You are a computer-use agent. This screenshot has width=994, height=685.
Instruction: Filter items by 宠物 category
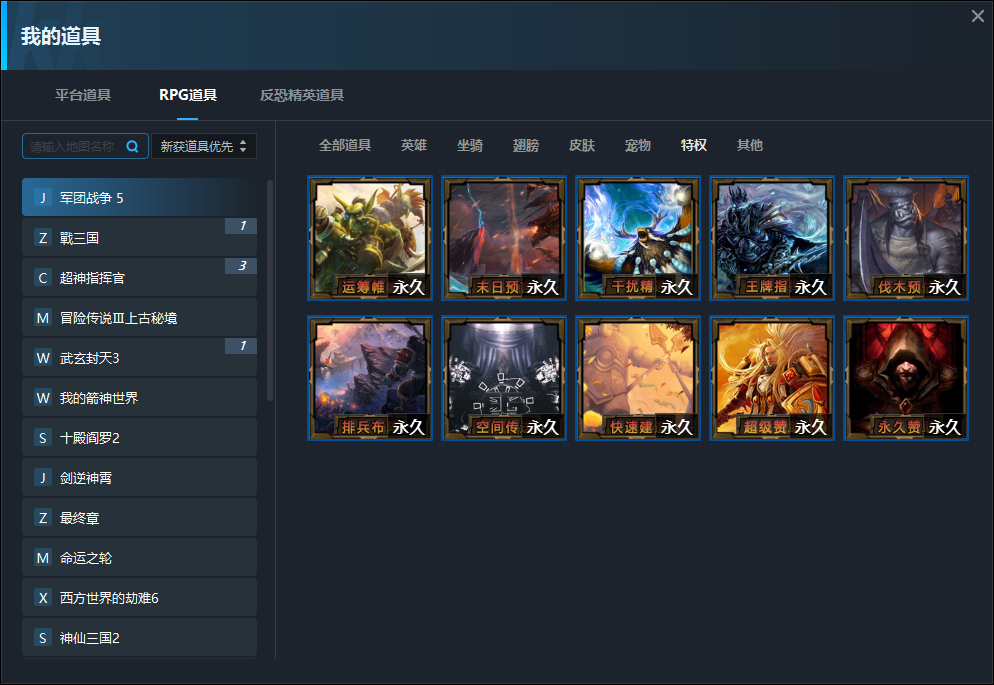click(638, 145)
